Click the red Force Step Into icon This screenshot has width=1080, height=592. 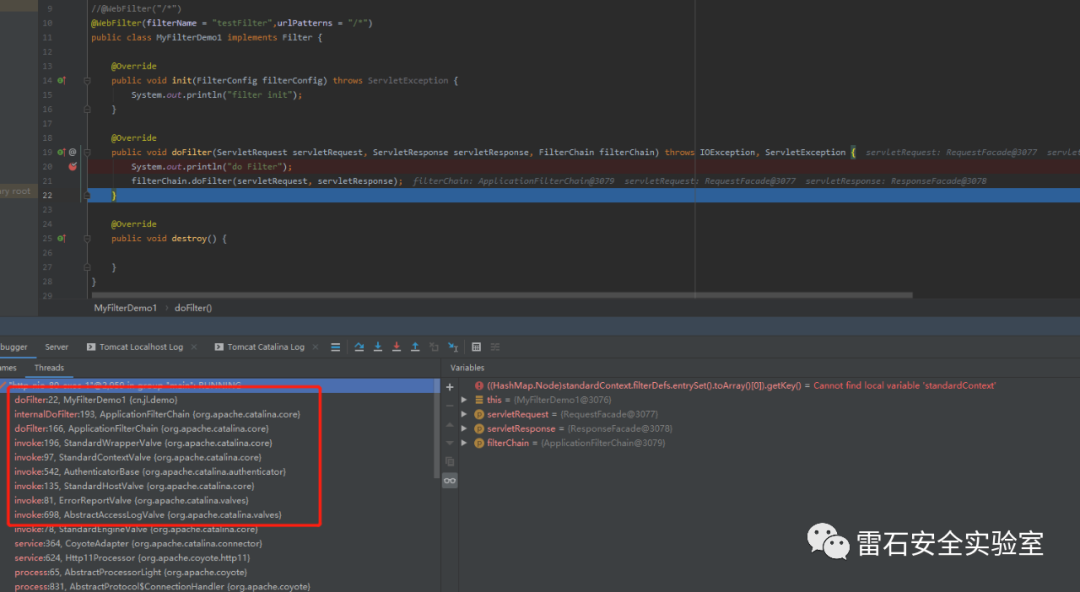(396, 347)
